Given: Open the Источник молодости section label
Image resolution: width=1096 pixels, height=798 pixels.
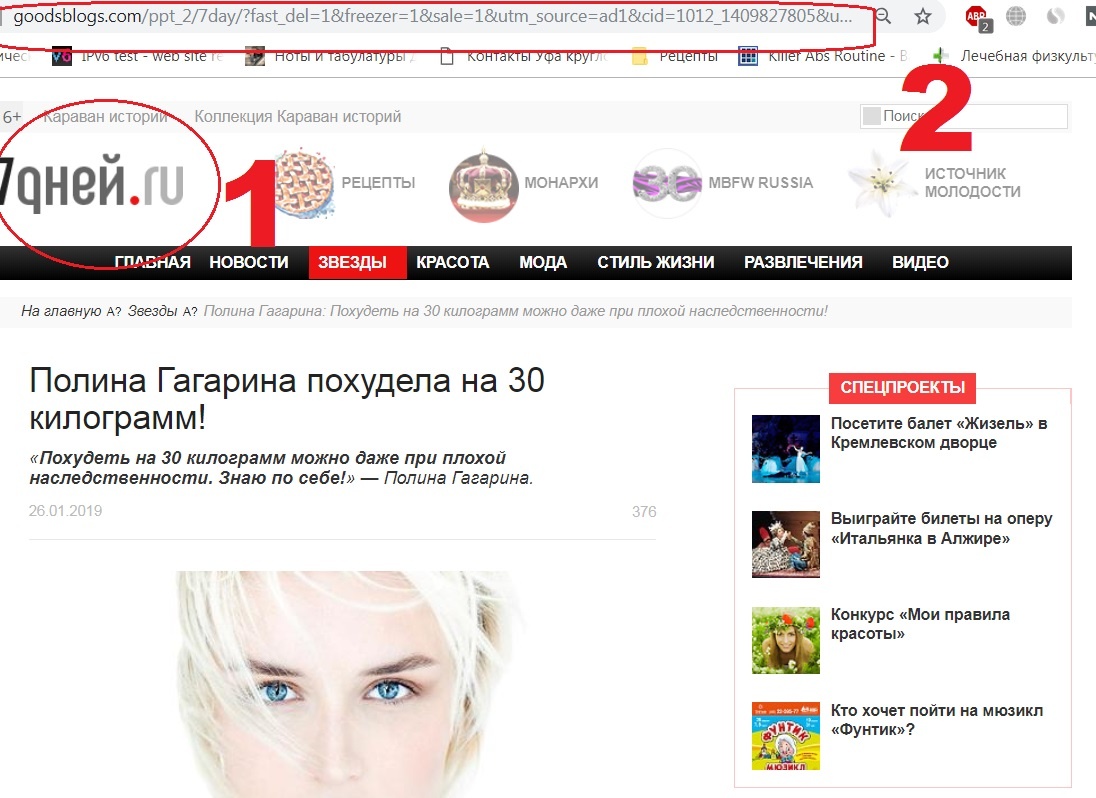Looking at the screenshot, I should (x=972, y=182).
